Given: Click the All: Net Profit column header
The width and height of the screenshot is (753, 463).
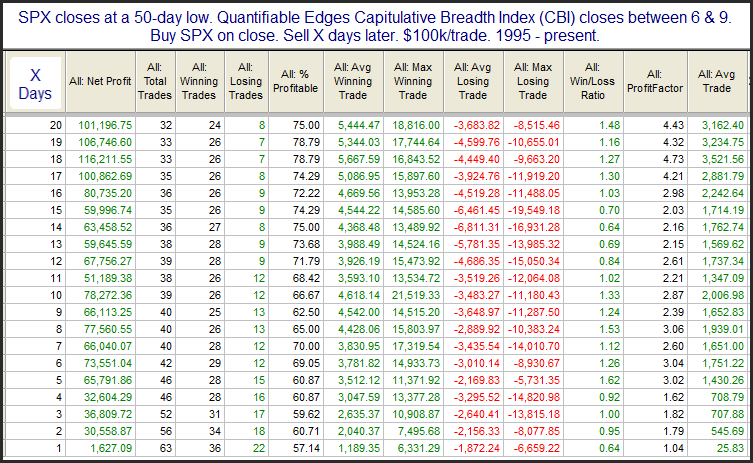Looking at the screenshot, I should tap(100, 82).
